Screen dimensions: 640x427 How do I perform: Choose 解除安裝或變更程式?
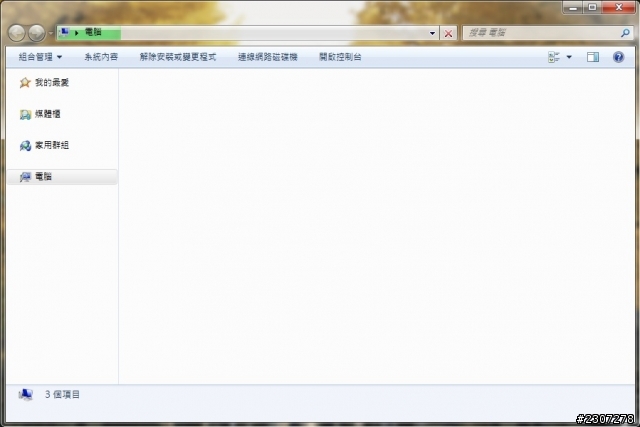point(178,57)
